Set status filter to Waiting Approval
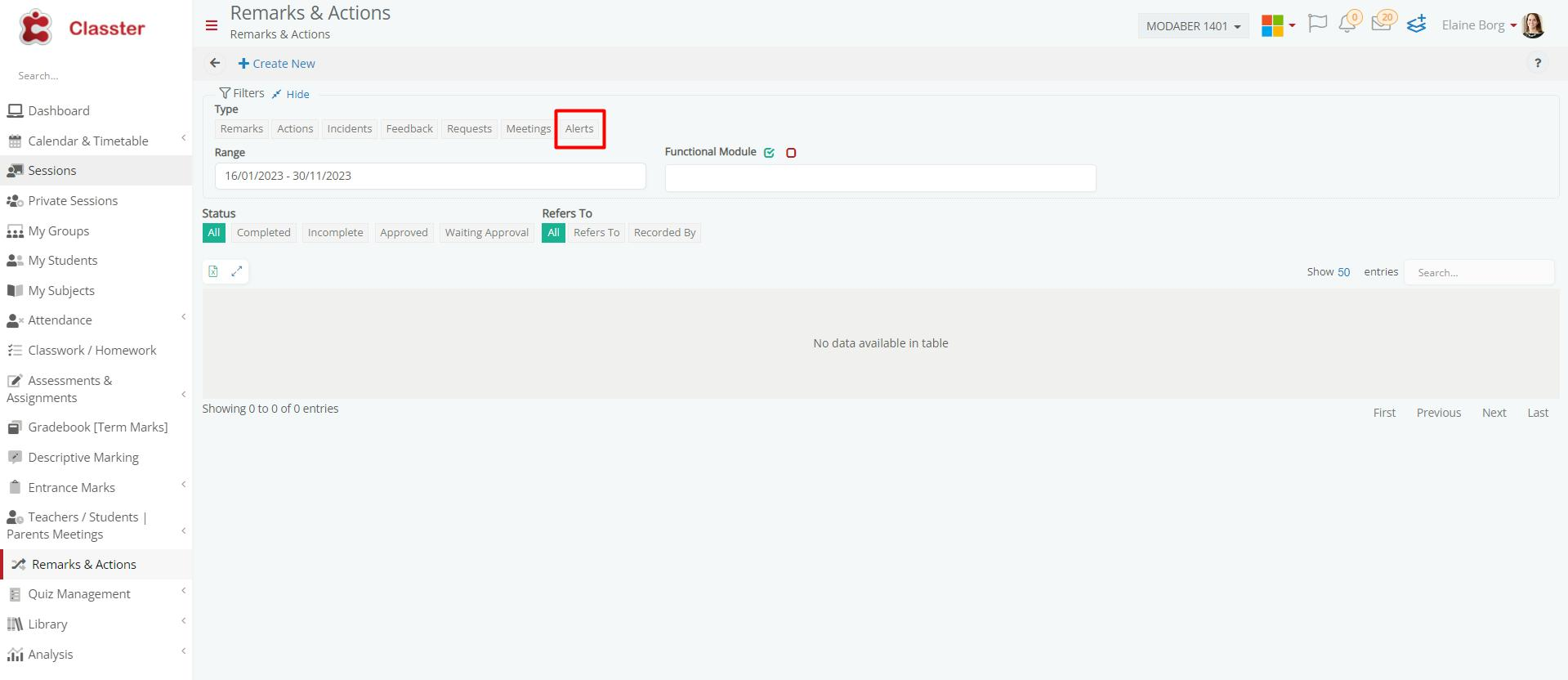The width and height of the screenshot is (1568, 680). (x=487, y=232)
